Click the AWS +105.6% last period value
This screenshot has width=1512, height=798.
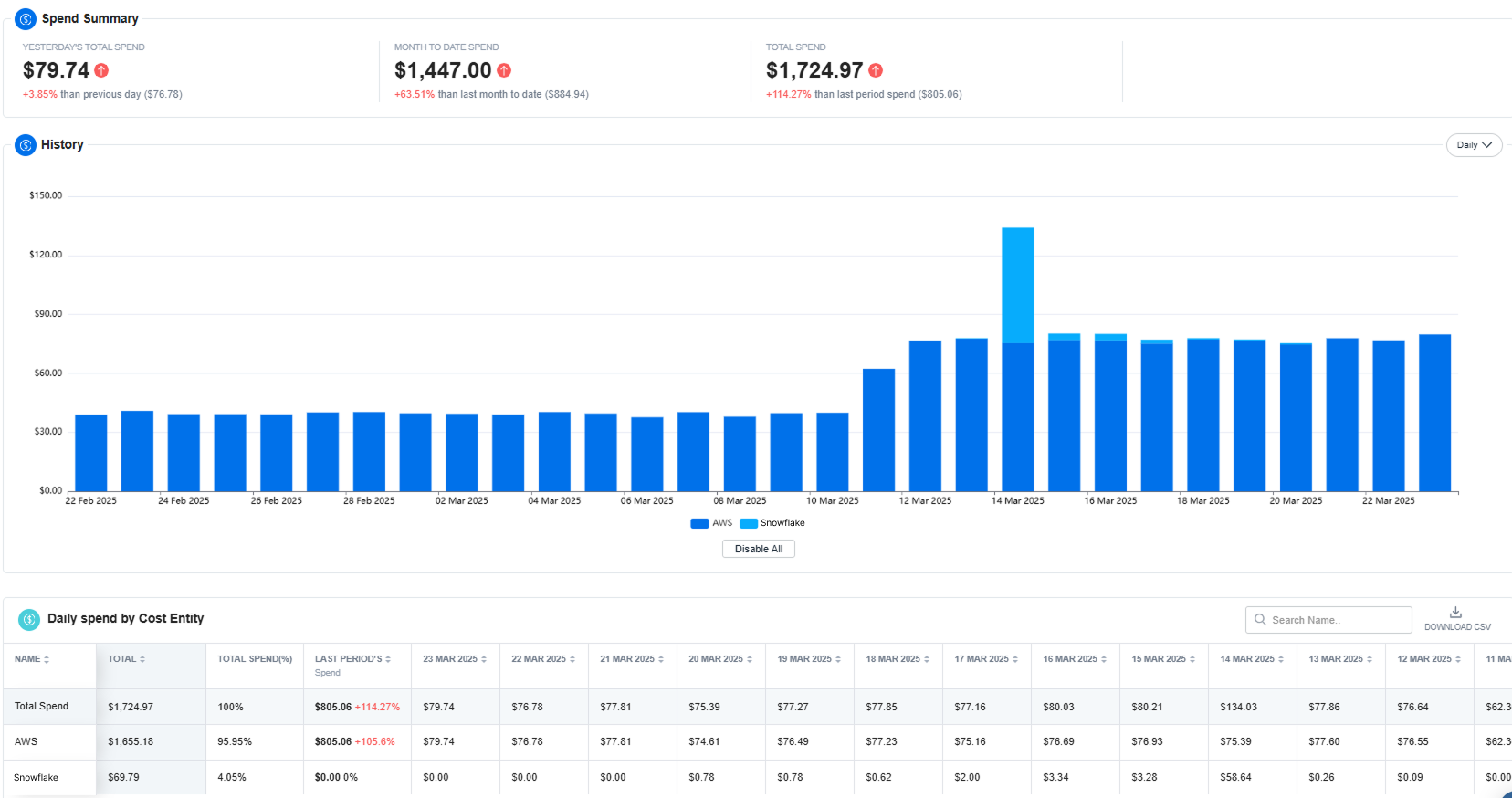pos(375,741)
